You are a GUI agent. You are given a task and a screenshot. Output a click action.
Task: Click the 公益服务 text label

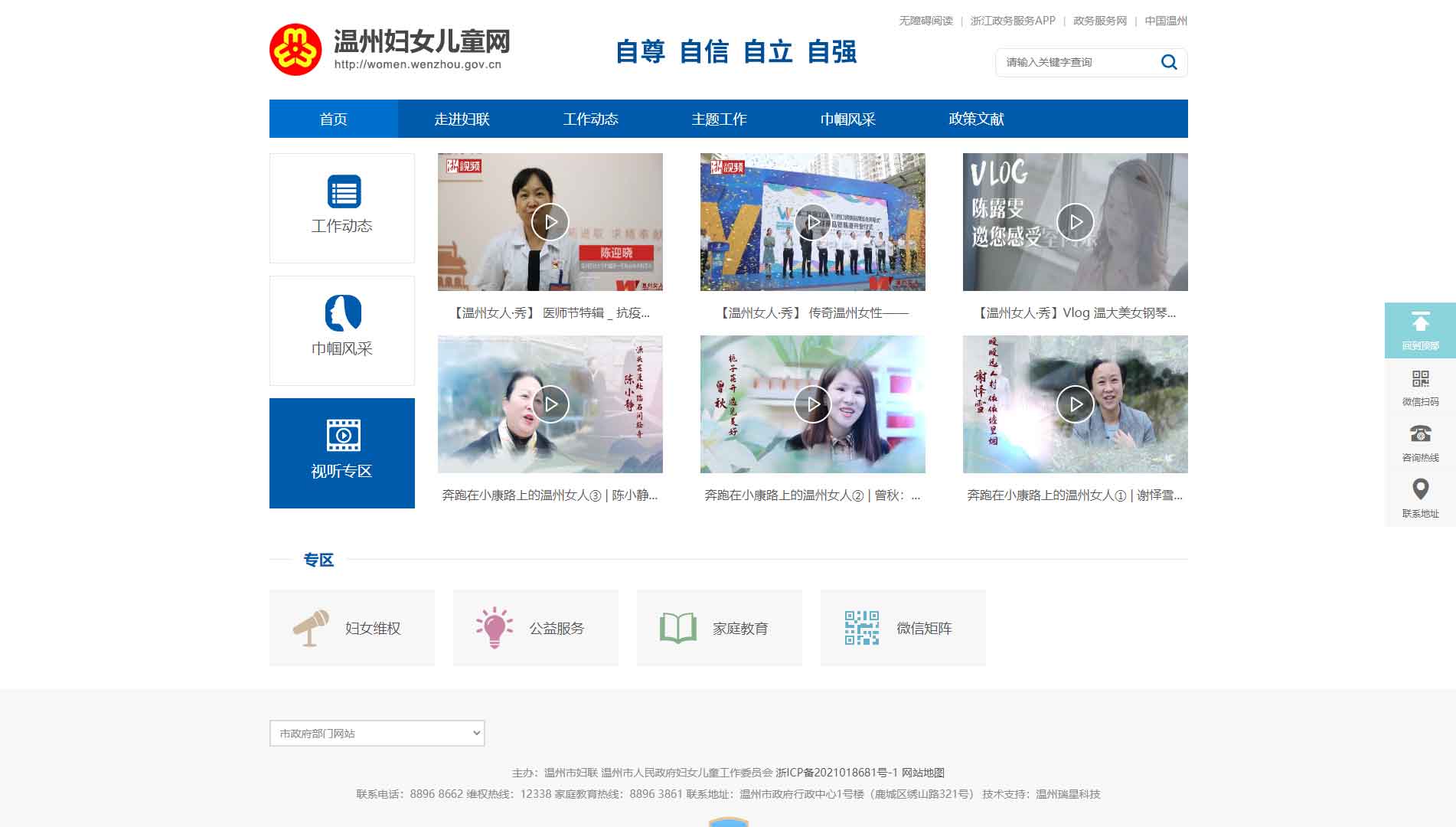coord(557,628)
